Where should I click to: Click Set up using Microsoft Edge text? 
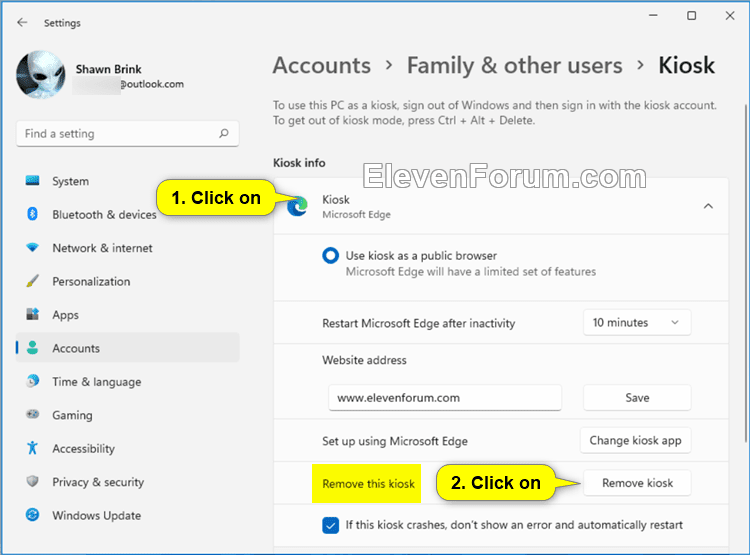pos(395,441)
